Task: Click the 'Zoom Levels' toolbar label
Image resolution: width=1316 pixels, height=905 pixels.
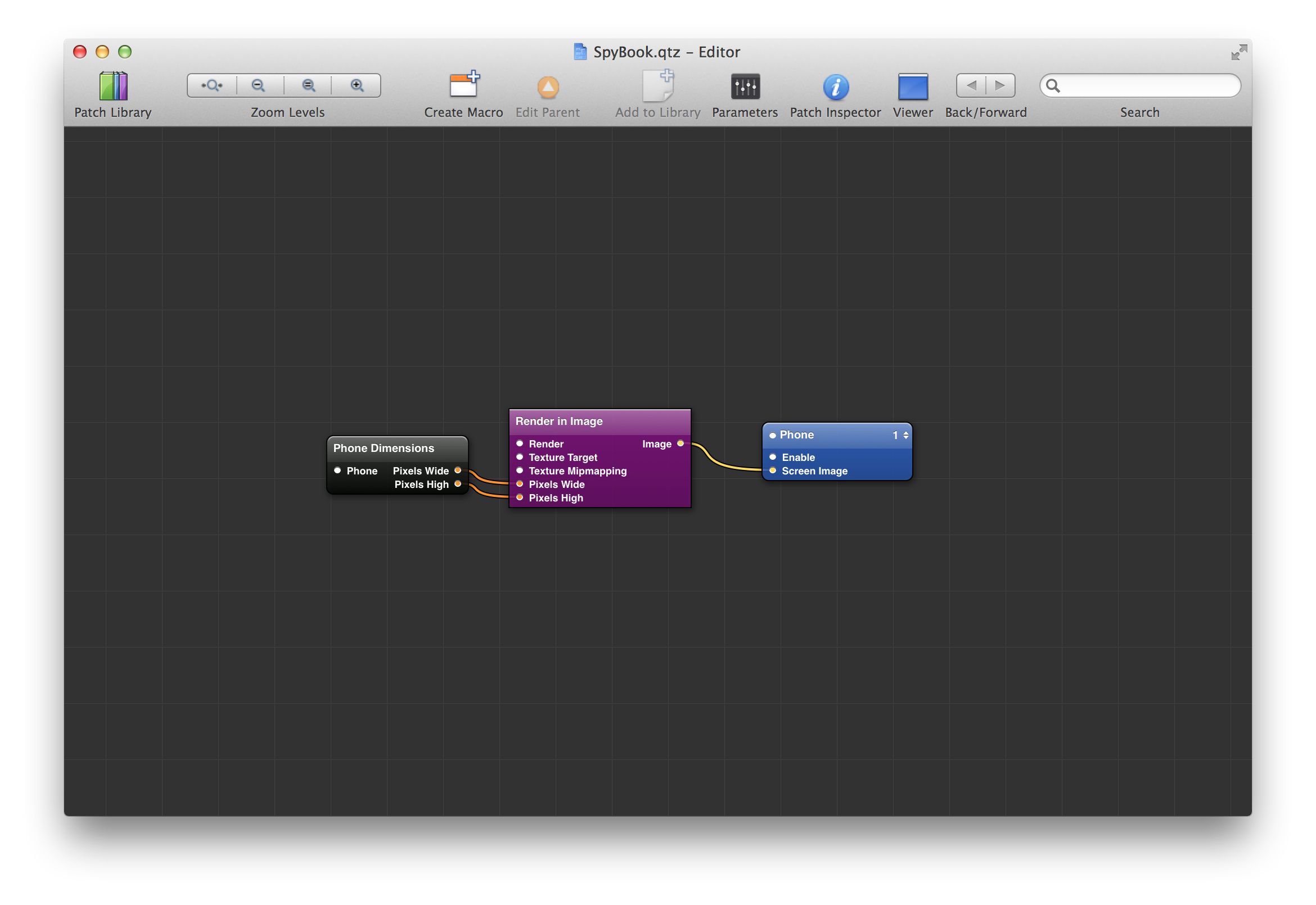Action: click(x=288, y=112)
